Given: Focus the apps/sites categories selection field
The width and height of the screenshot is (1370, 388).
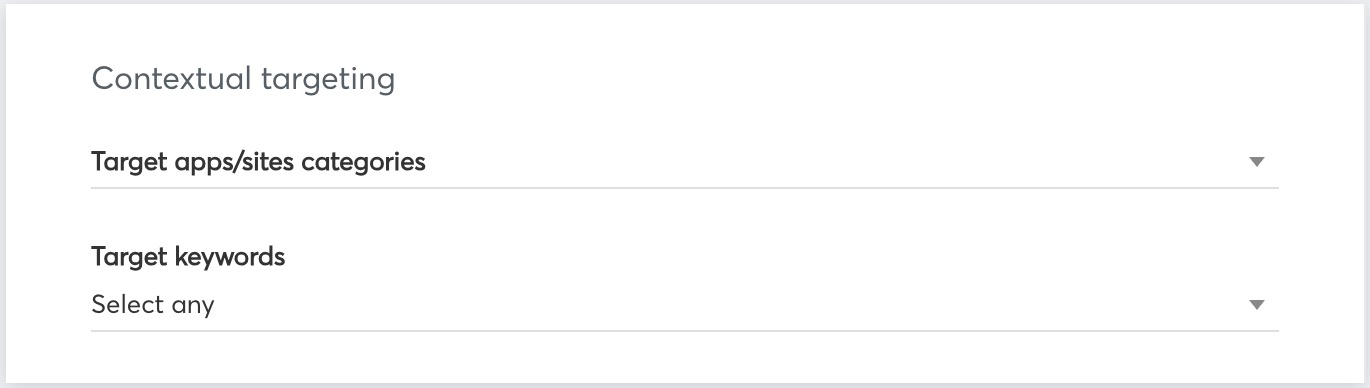Looking at the screenshot, I should [x=684, y=162].
